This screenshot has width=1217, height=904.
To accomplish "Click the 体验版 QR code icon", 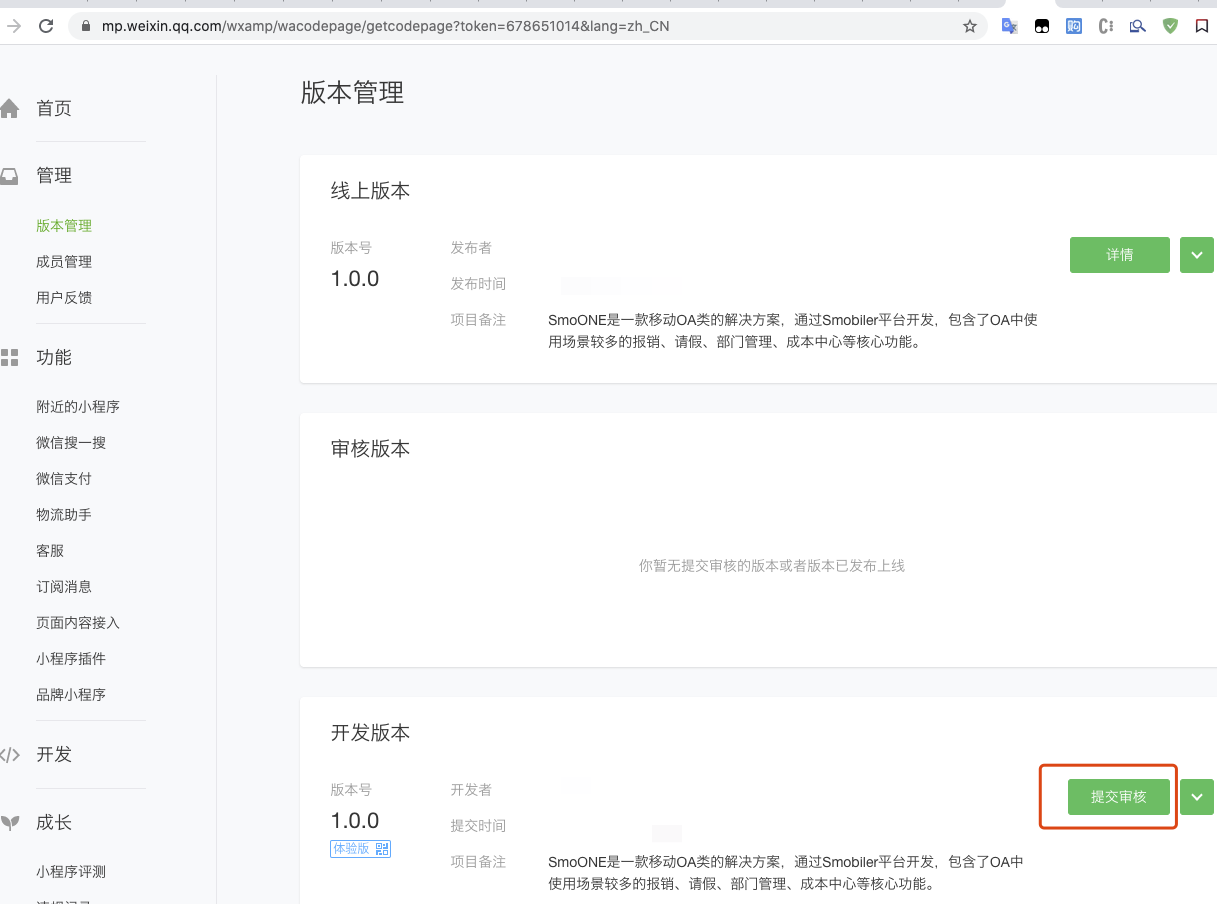I will (x=382, y=849).
